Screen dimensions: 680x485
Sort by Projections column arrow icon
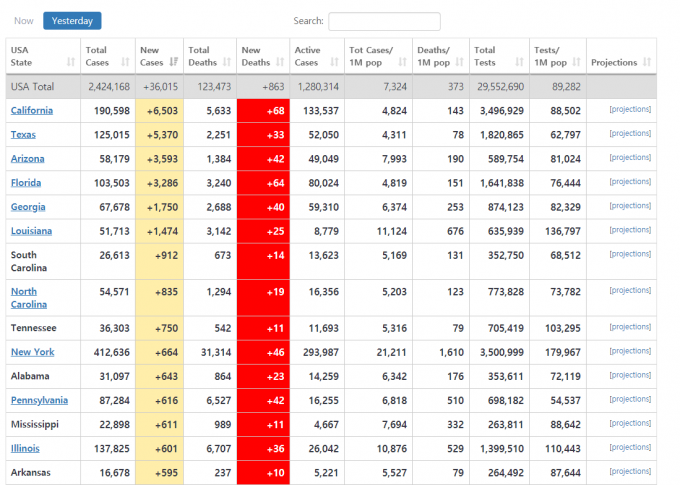coord(648,63)
